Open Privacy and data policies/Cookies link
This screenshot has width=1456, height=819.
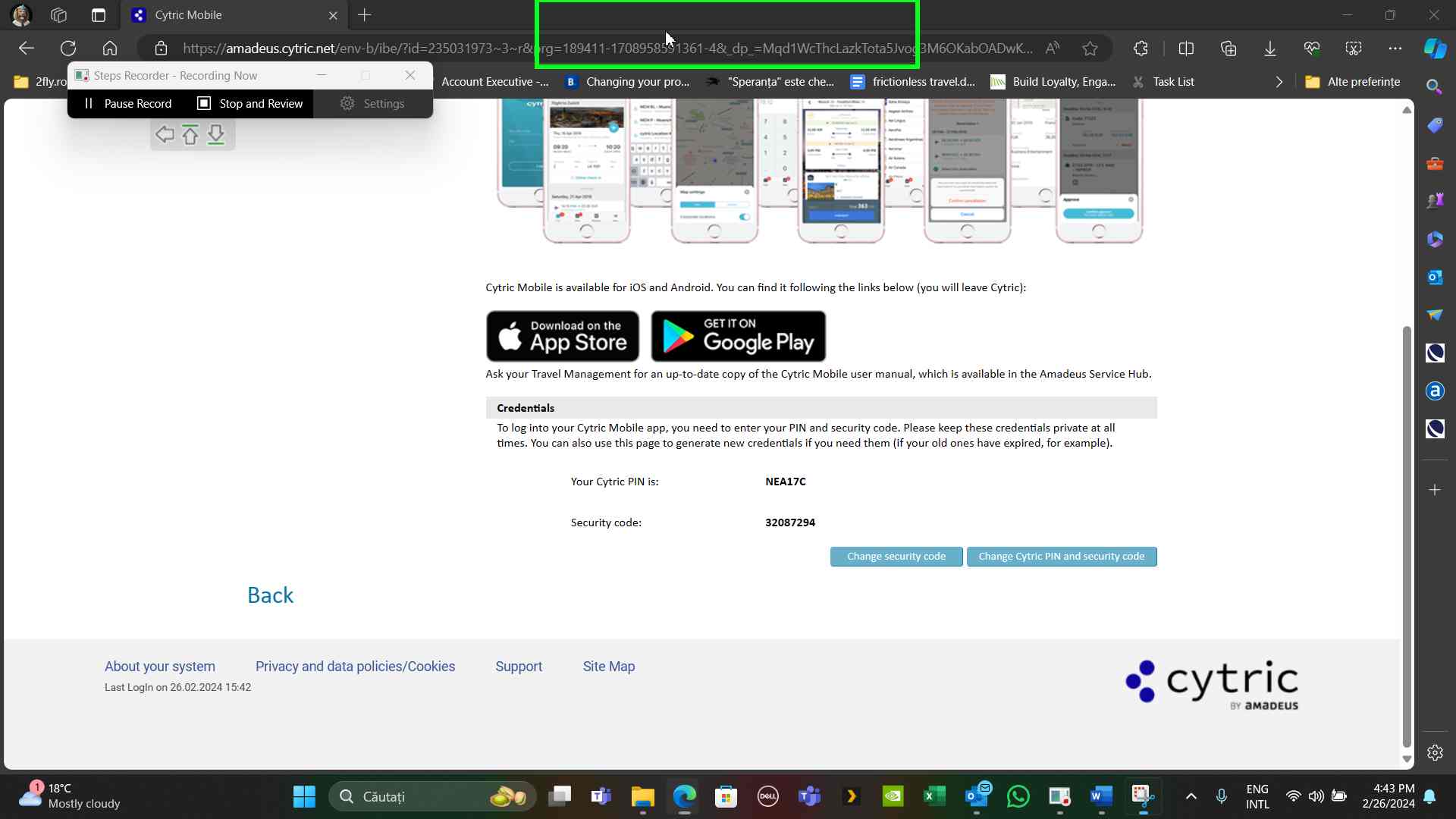356,667
